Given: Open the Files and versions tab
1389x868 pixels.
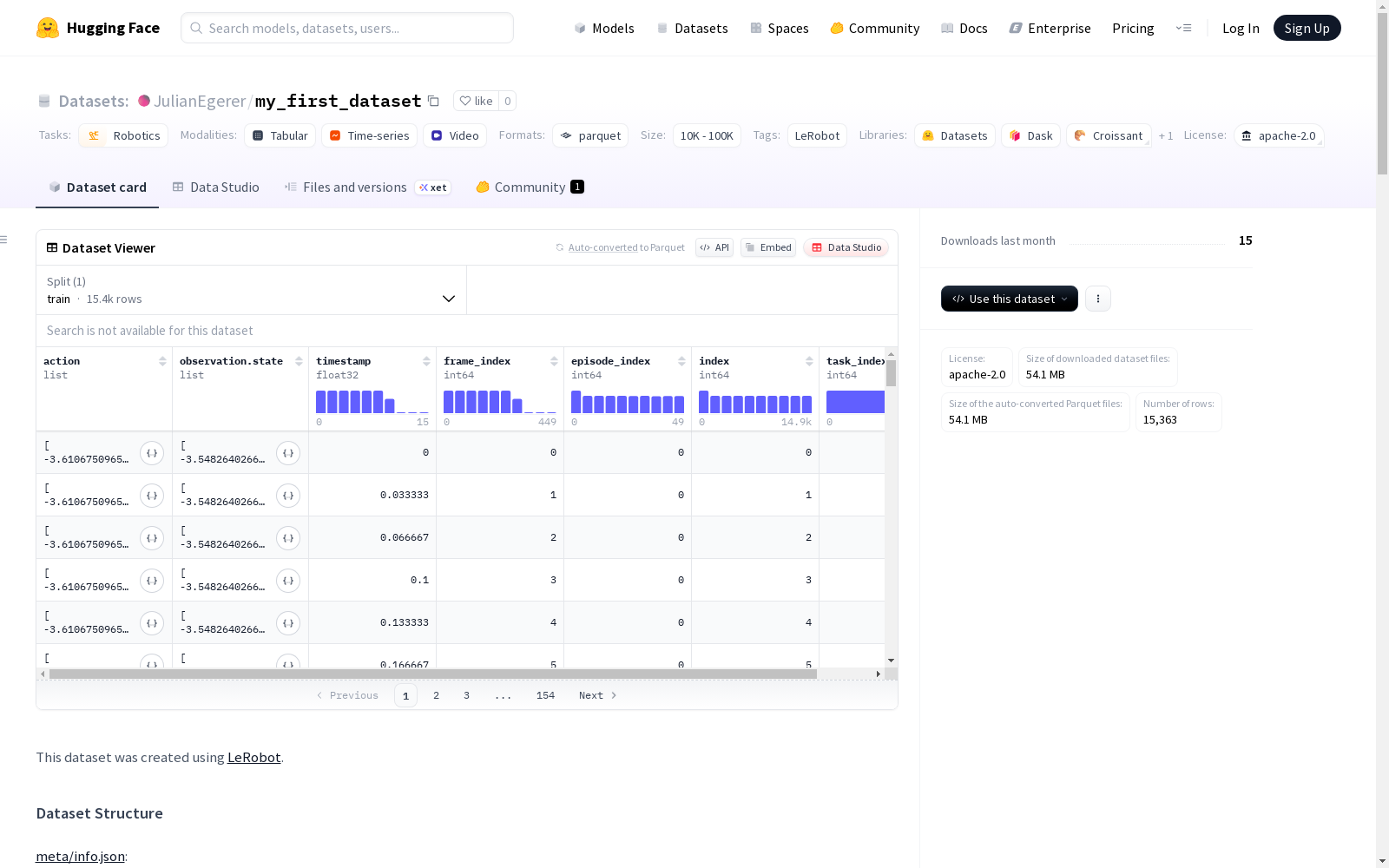Looking at the screenshot, I should (367, 187).
